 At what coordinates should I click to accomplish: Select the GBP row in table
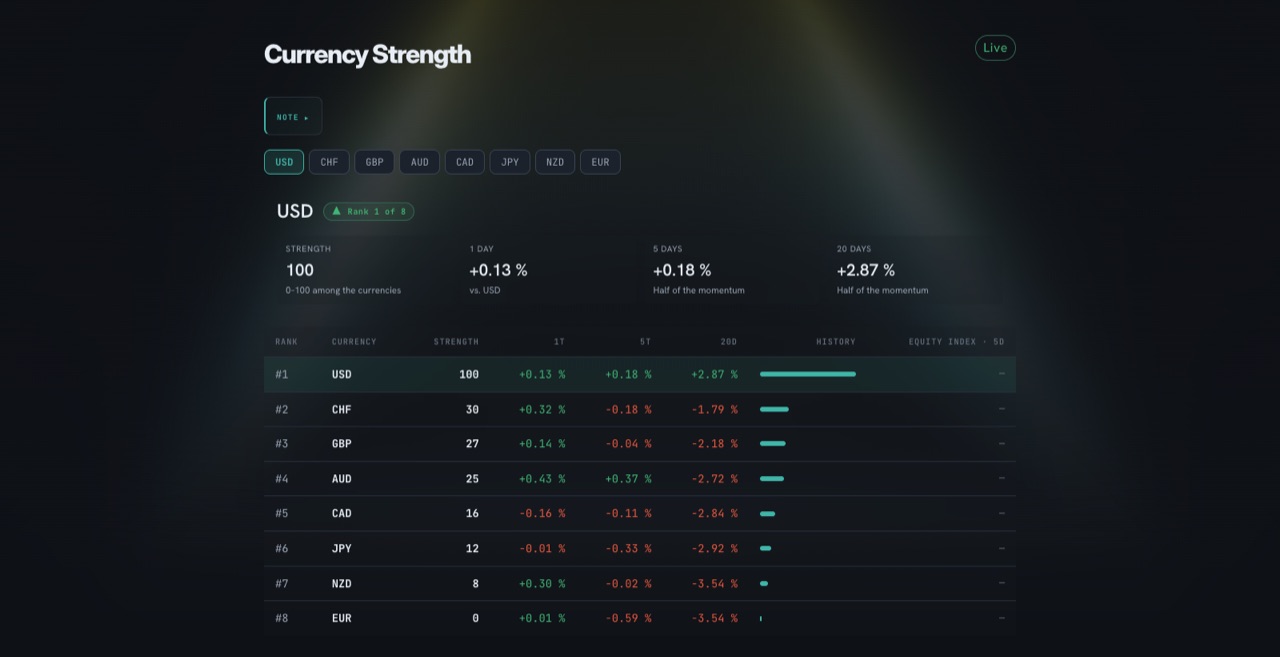tap(640, 444)
